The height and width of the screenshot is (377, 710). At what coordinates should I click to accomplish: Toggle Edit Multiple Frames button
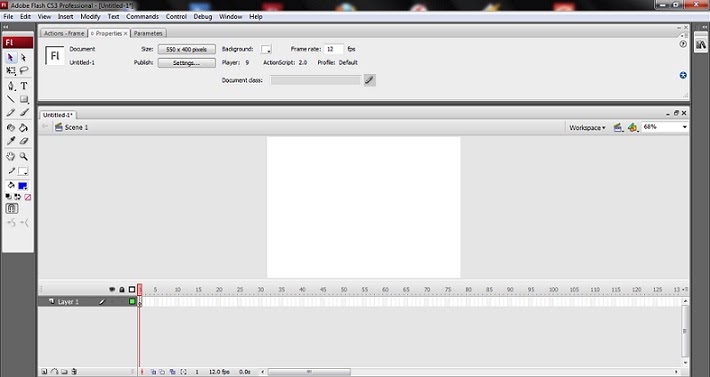[x=173, y=372]
